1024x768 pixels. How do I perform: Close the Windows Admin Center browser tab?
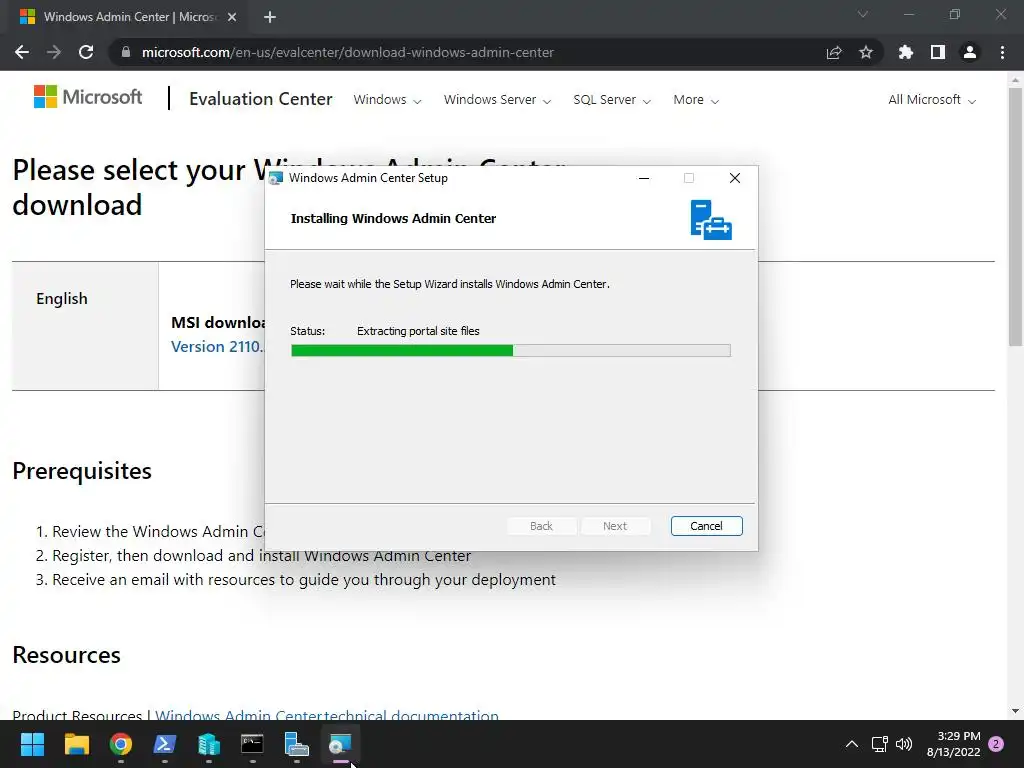232,17
